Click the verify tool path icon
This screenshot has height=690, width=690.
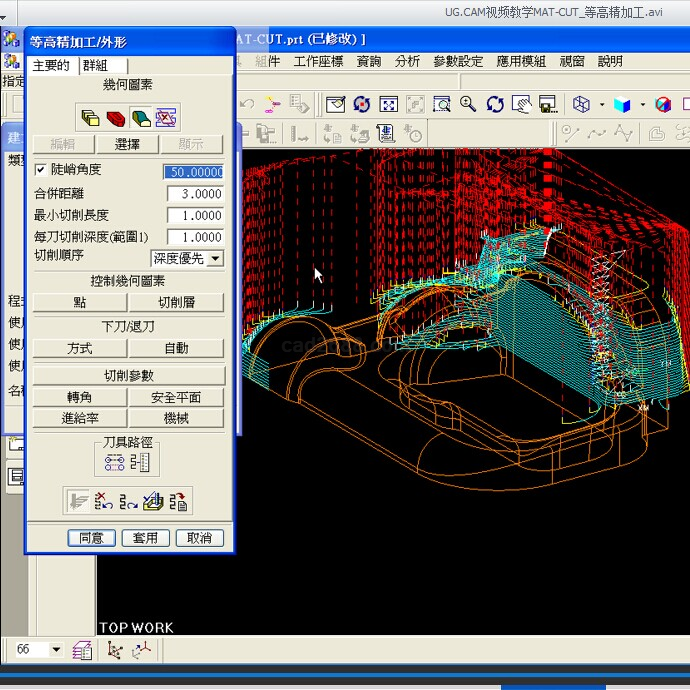pos(153,501)
